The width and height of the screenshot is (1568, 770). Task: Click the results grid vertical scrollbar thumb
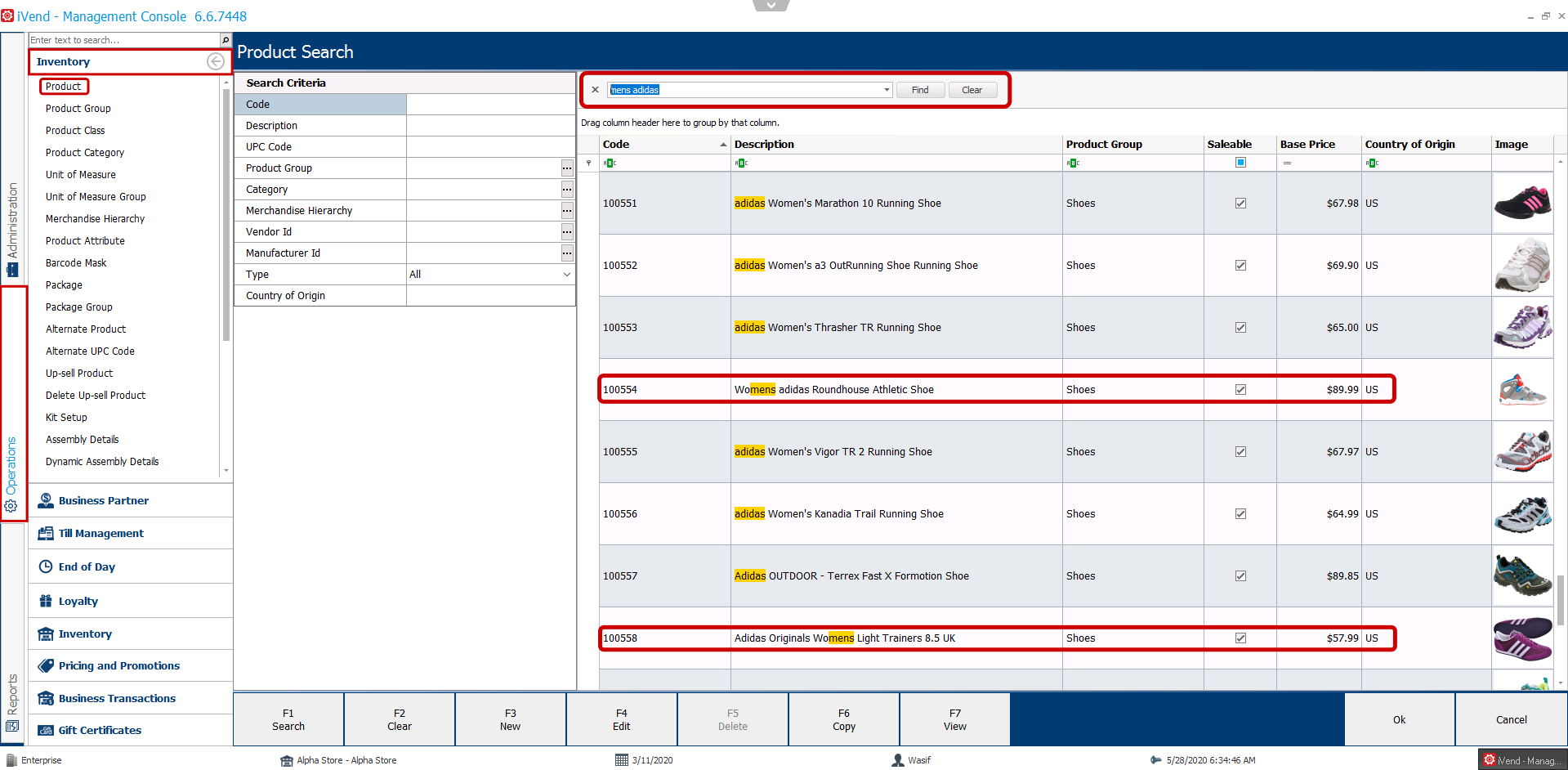1561,599
